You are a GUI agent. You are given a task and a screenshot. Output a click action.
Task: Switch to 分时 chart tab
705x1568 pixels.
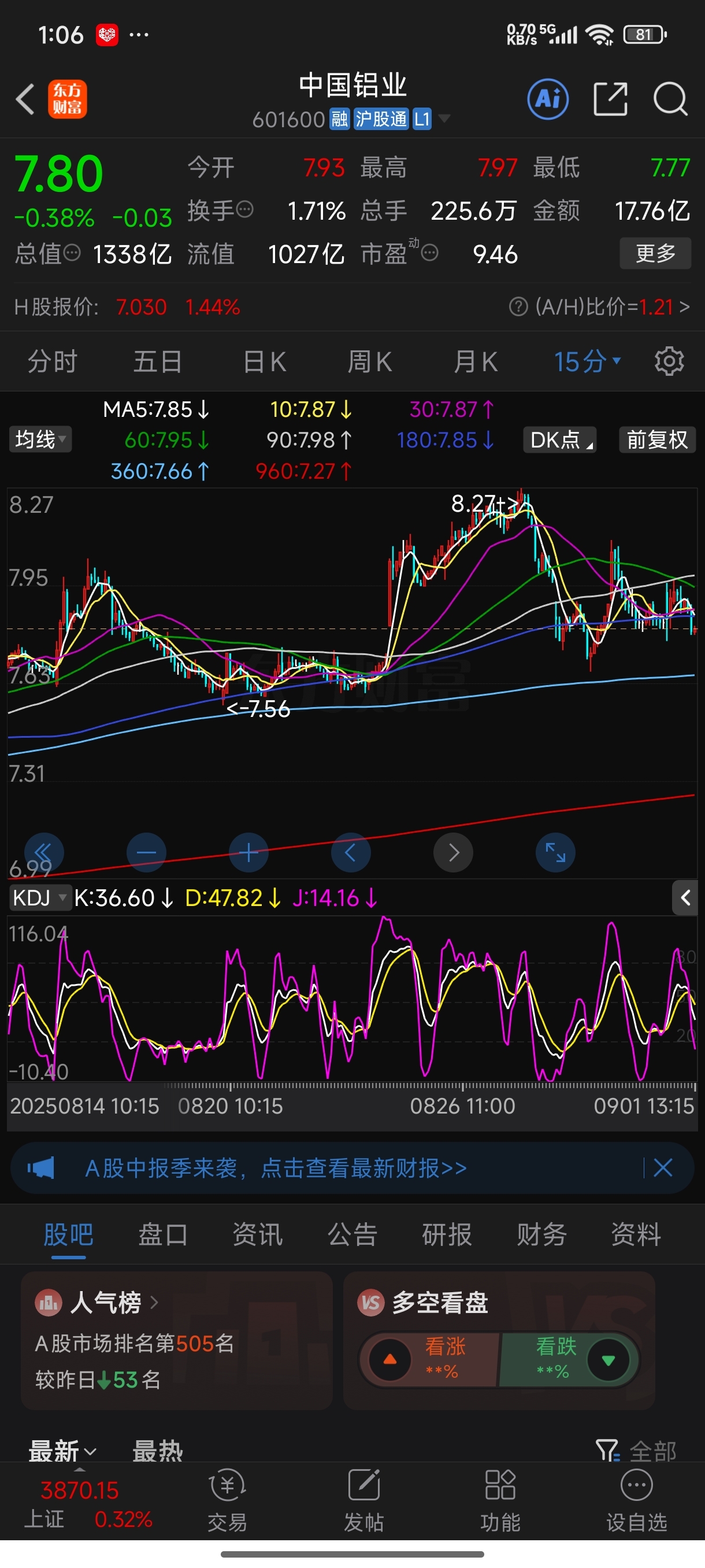tap(53, 361)
